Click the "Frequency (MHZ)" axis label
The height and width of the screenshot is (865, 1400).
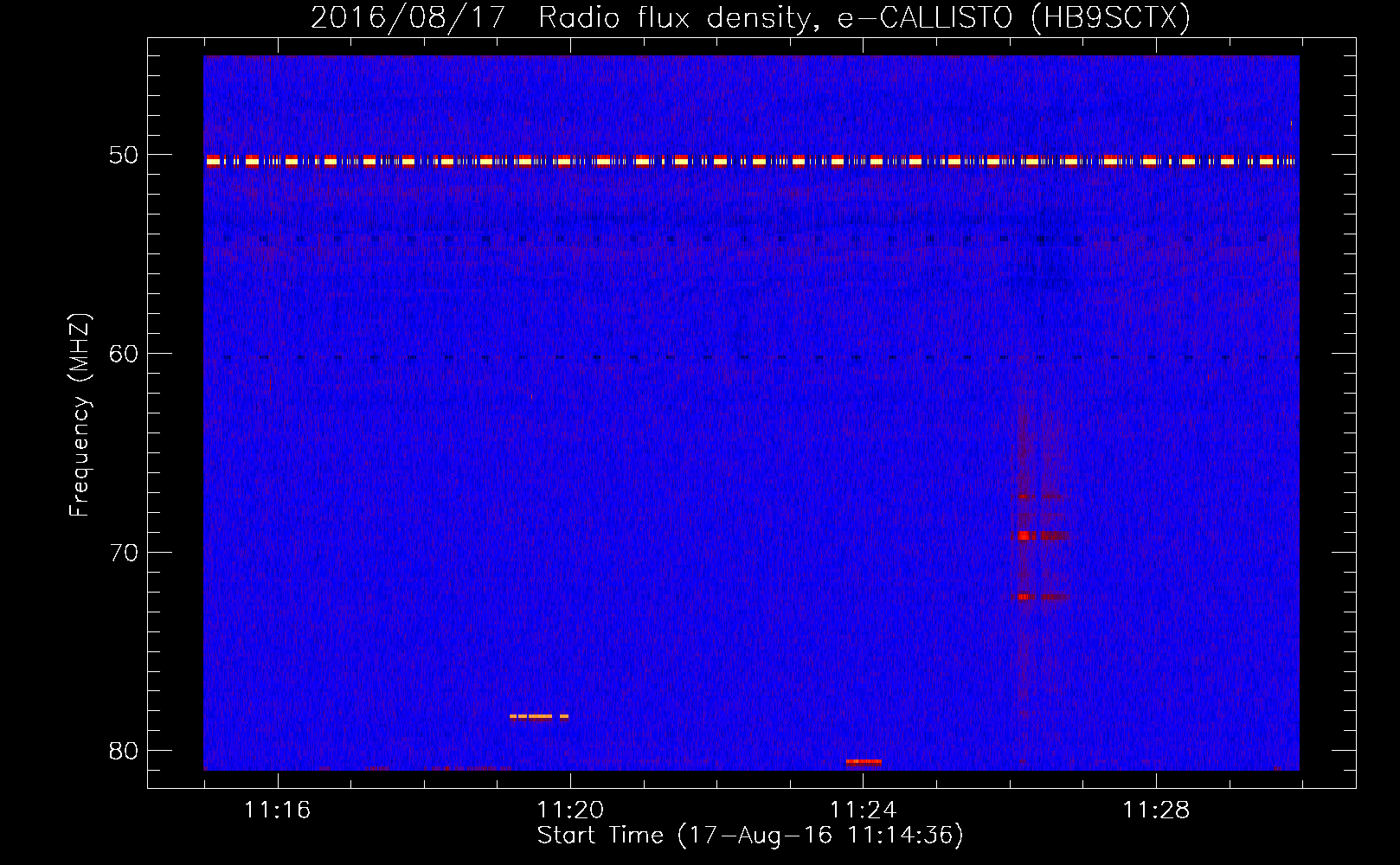[80, 415]
